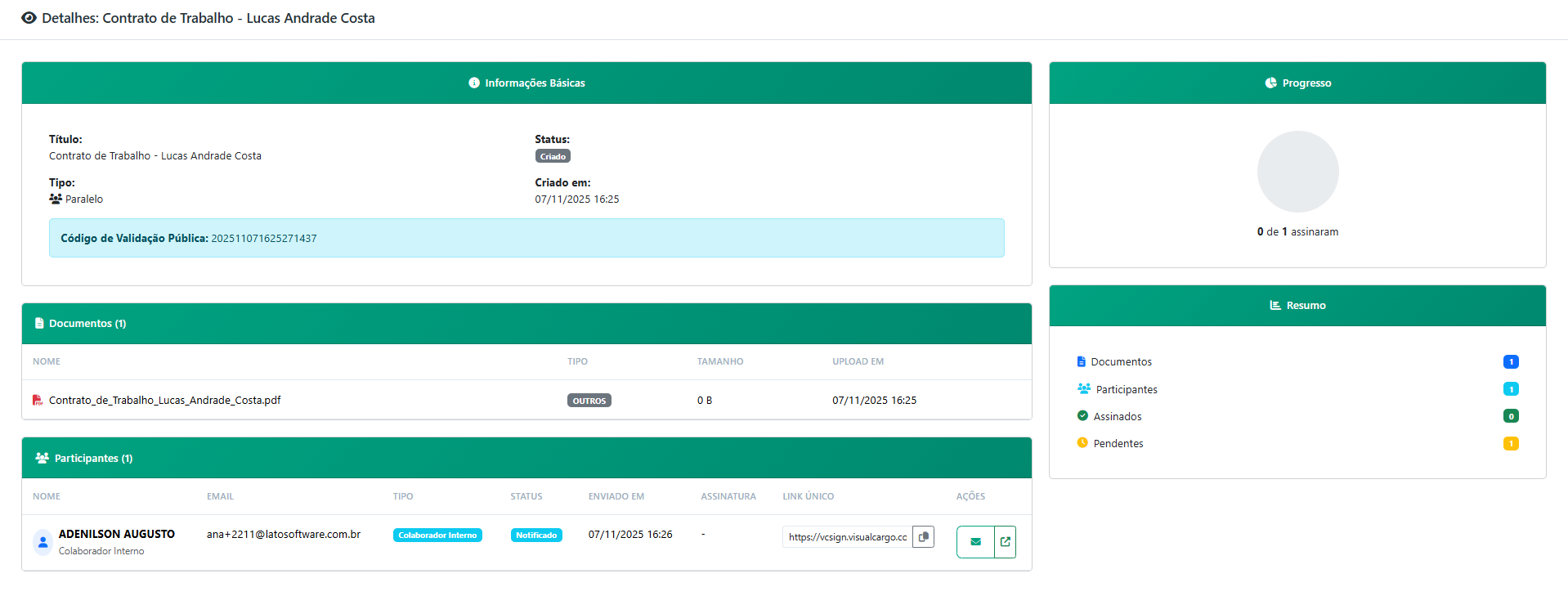The height and width of the screenshot is (605, 1568).
Task: Click the Colaborador Interno type badge
Action: tap(437, 536)
